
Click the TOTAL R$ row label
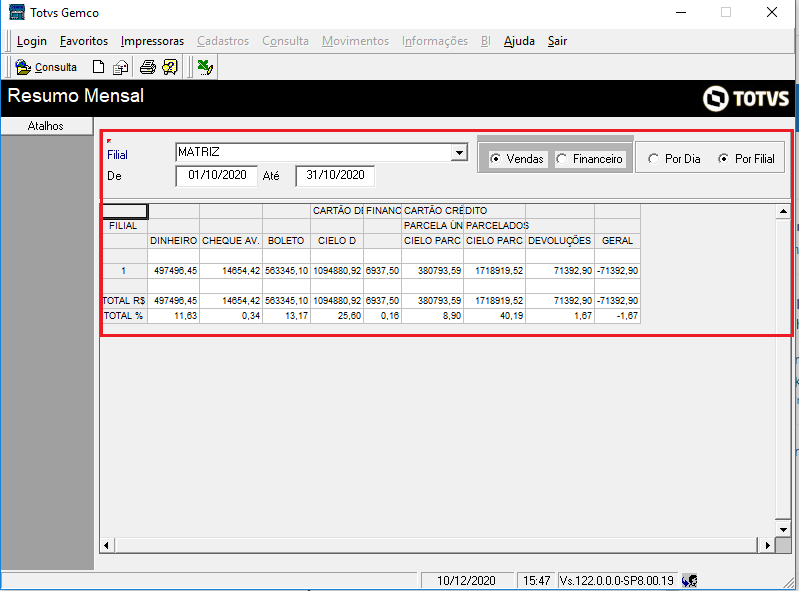[124, 301]
